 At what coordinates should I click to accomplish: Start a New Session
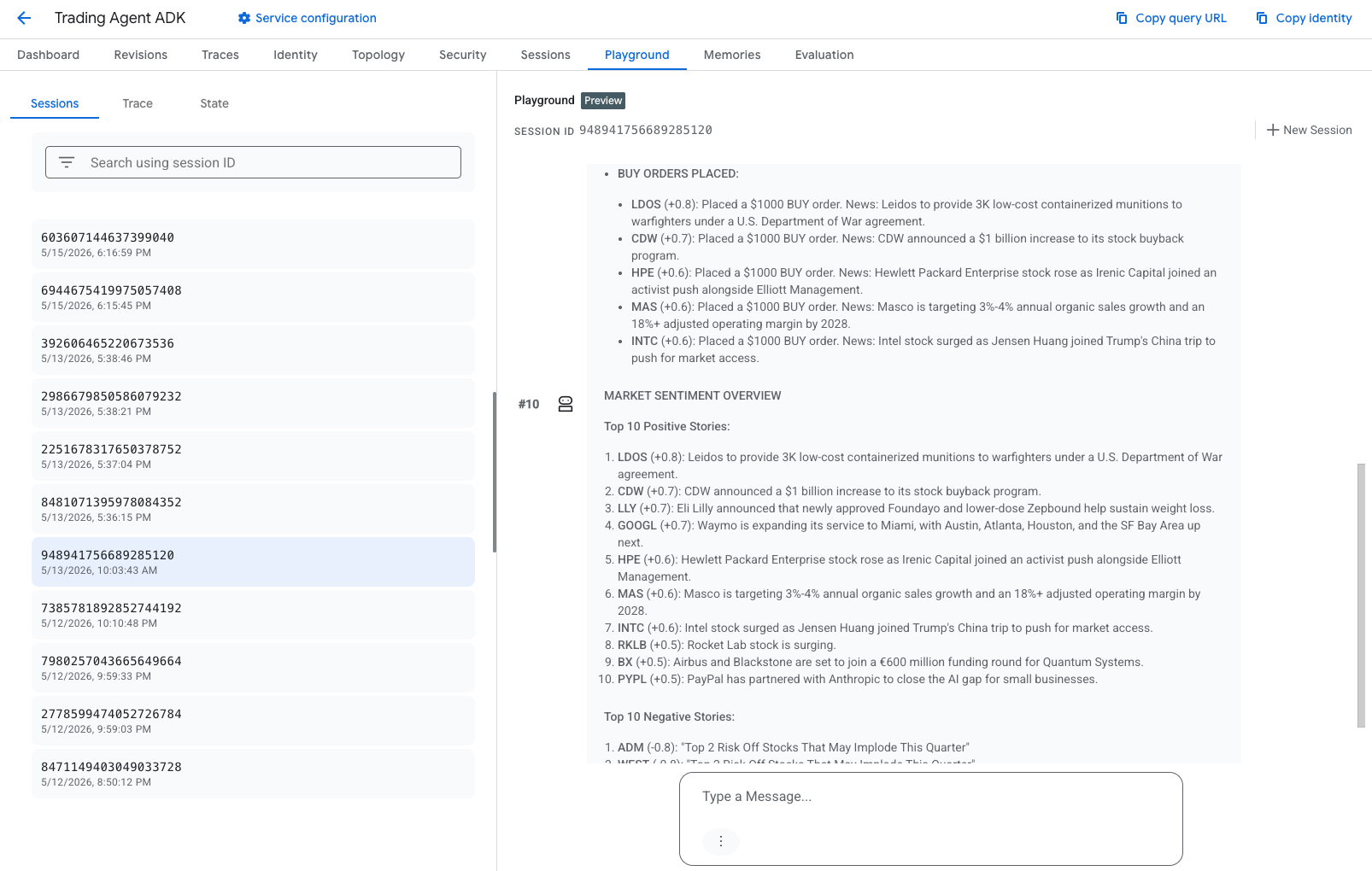point(1309,130)
